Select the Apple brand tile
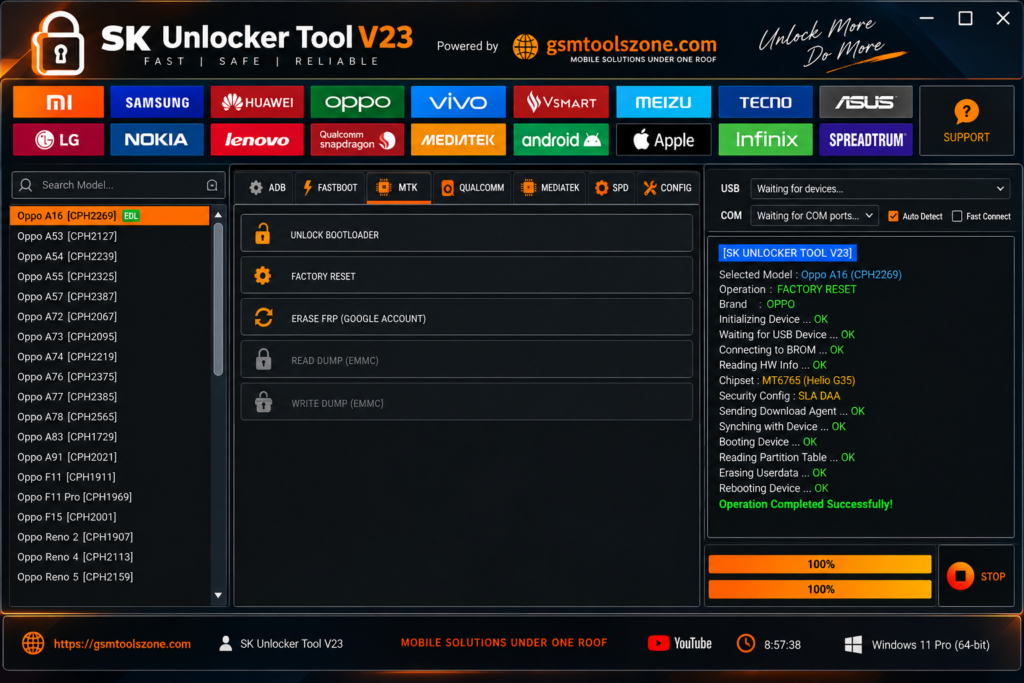 tap(664, 139)
